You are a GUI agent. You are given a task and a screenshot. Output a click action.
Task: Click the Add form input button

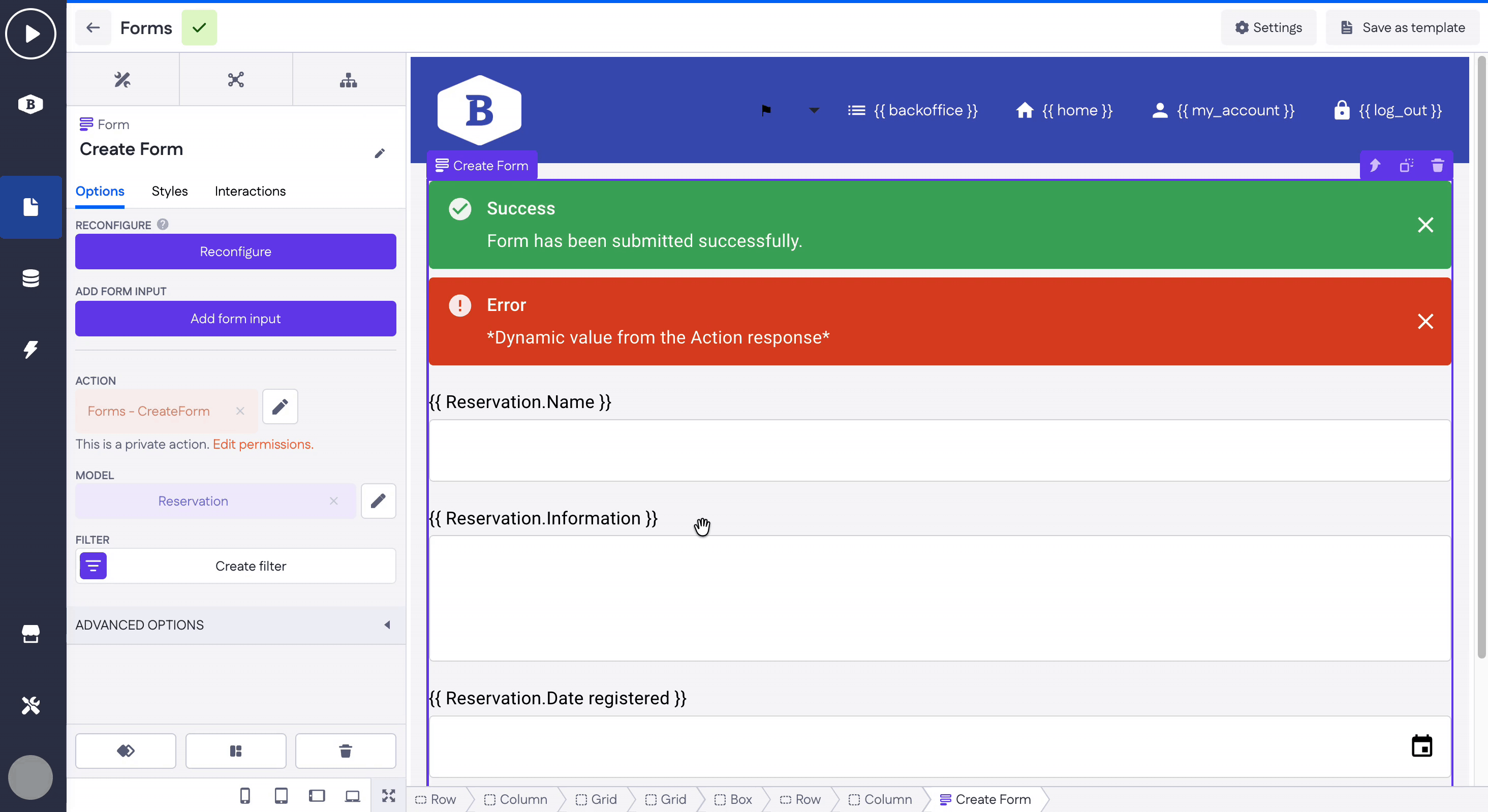pyautogui.click(x=235, y=319)
